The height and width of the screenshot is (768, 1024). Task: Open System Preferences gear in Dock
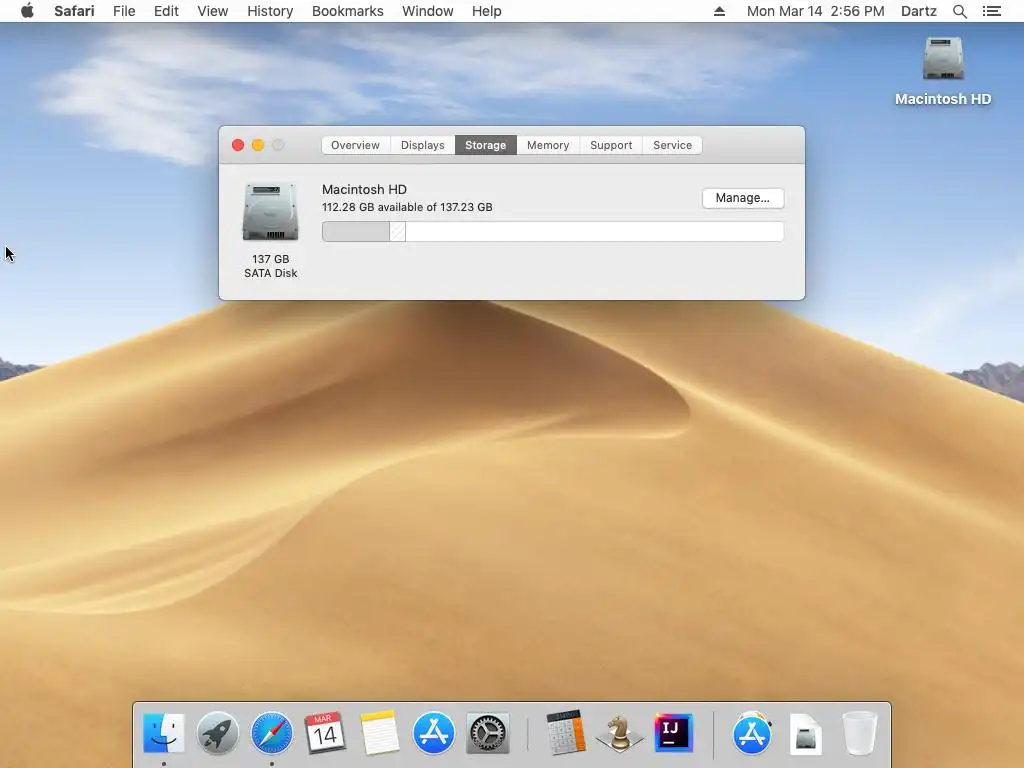coord(488,733)
